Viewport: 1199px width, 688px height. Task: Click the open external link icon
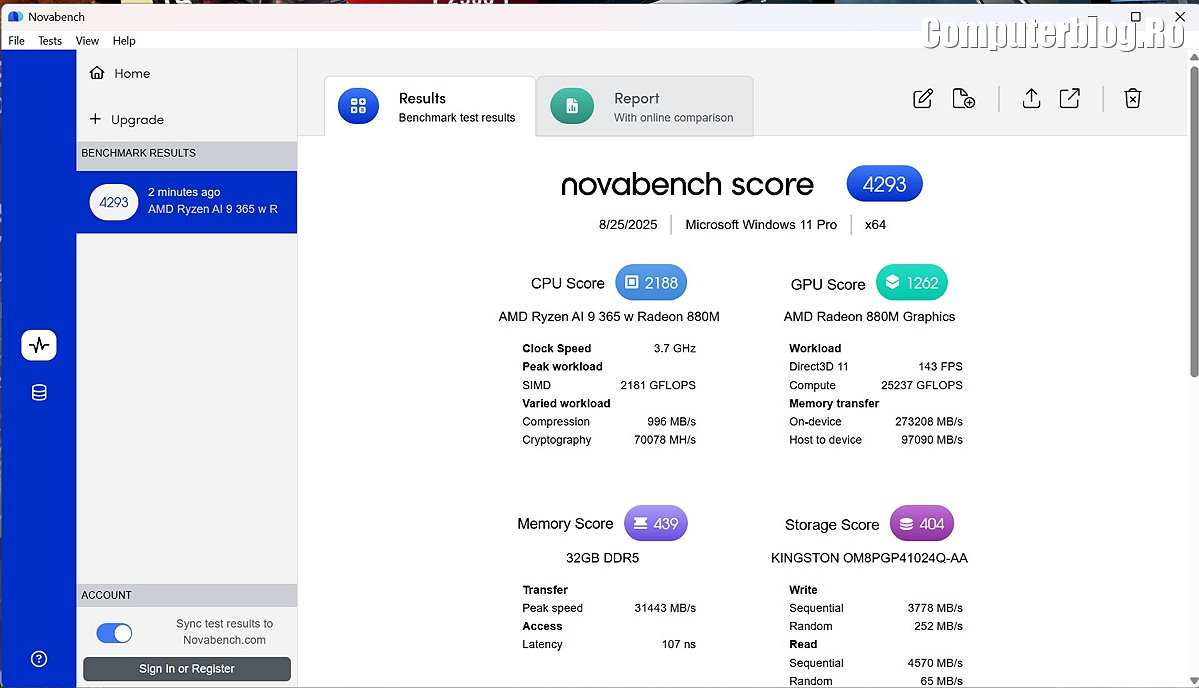pyautogui.click(x=1070, y=99)
